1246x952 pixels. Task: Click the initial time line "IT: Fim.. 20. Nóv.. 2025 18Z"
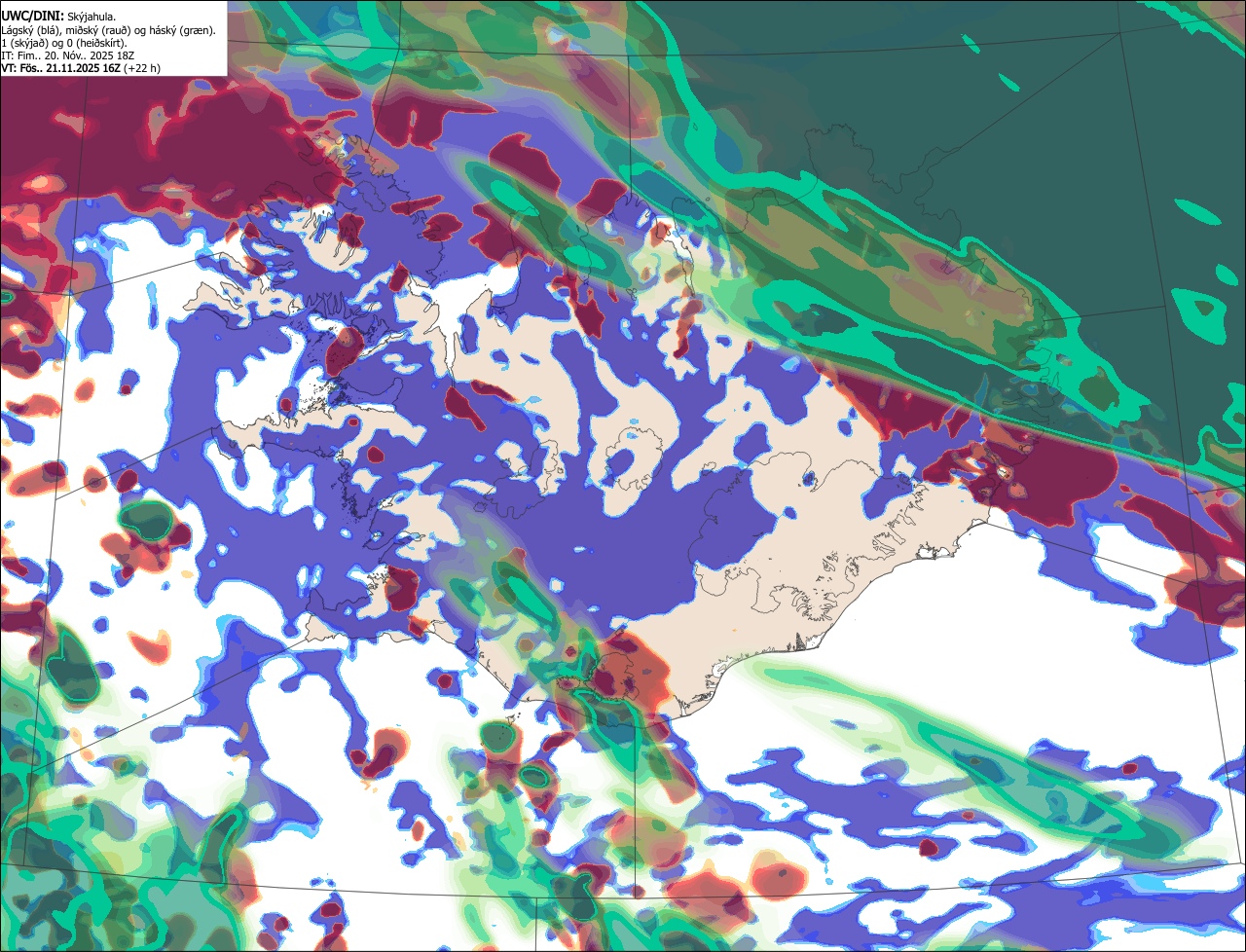coord(68,55)
